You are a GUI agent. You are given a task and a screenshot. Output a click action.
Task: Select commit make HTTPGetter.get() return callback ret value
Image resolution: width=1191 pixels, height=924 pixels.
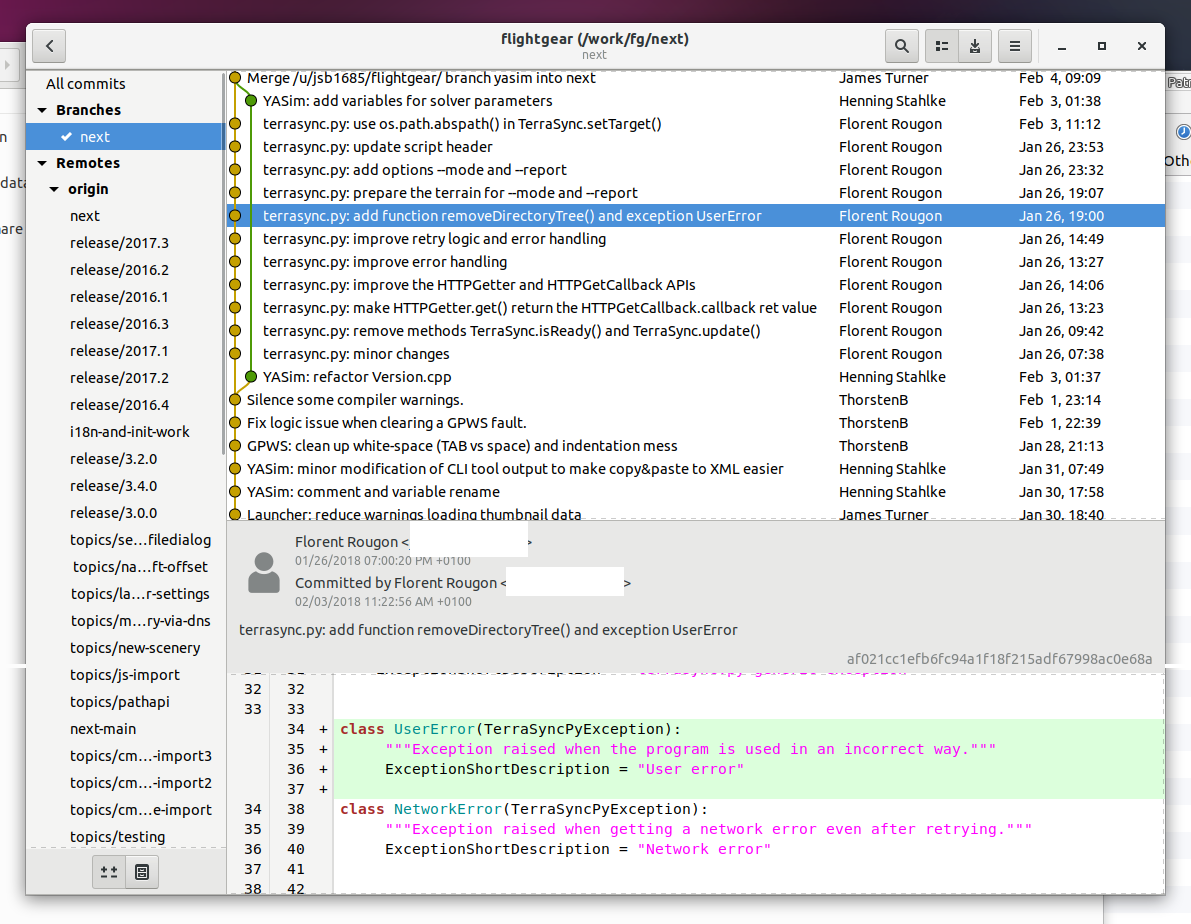(696, 308)
